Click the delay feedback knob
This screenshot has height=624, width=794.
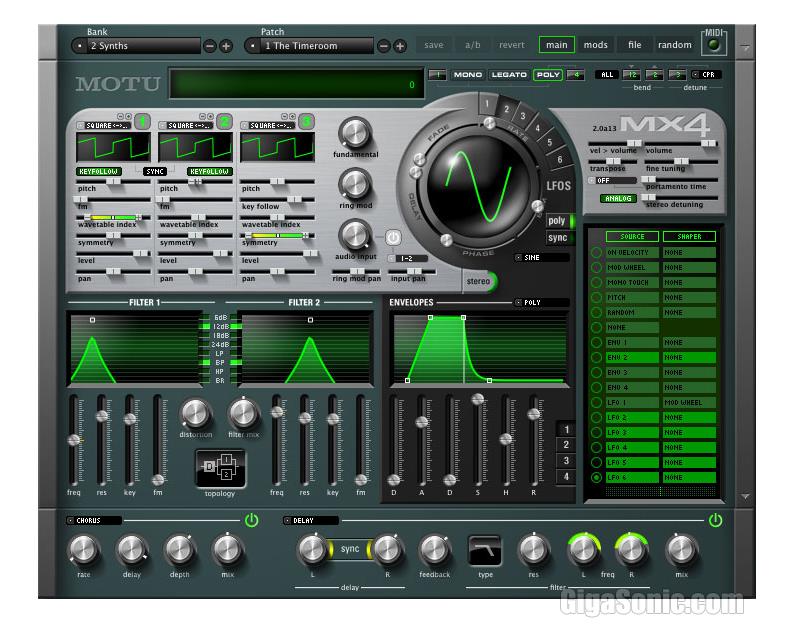[x=434, y=550]
